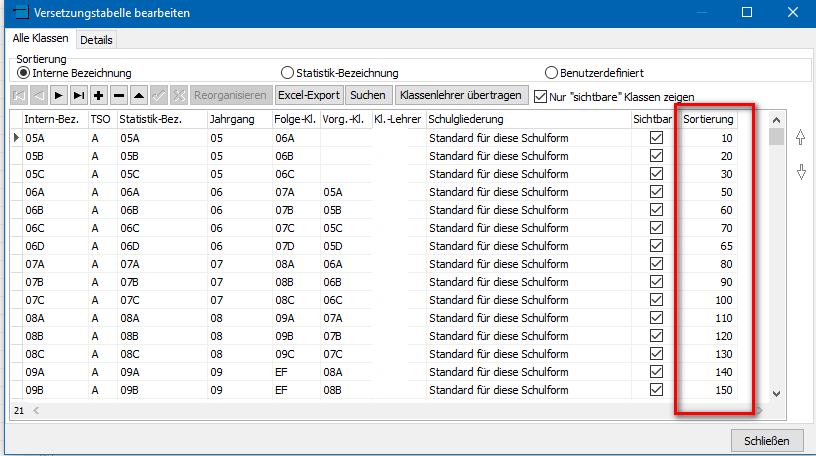Screen dimensions: 816x456
Task: Click Reorganisieren button
Action: click(x=231, y=95)
